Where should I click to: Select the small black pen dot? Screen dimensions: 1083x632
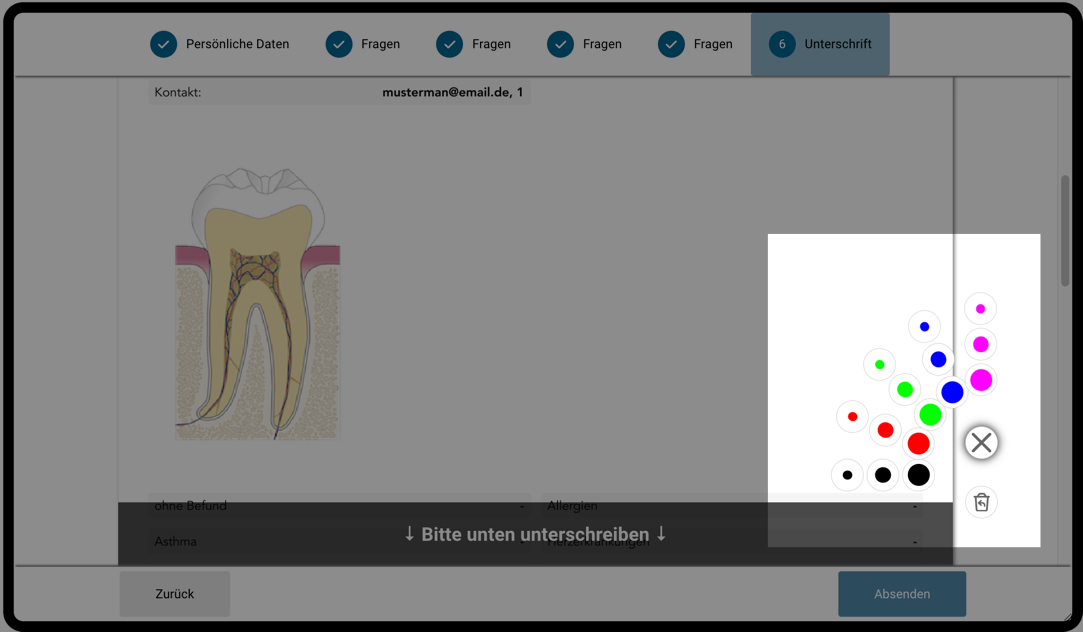(847, 475)
